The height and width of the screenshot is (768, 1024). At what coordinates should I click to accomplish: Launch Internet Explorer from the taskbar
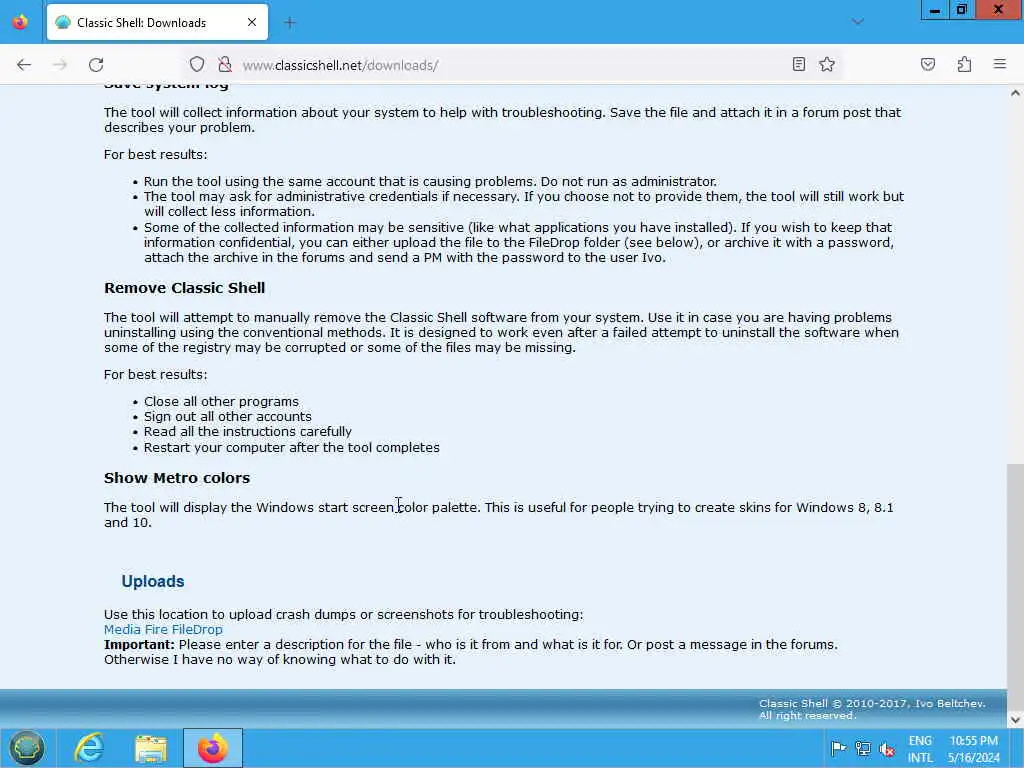pos(89,748)
